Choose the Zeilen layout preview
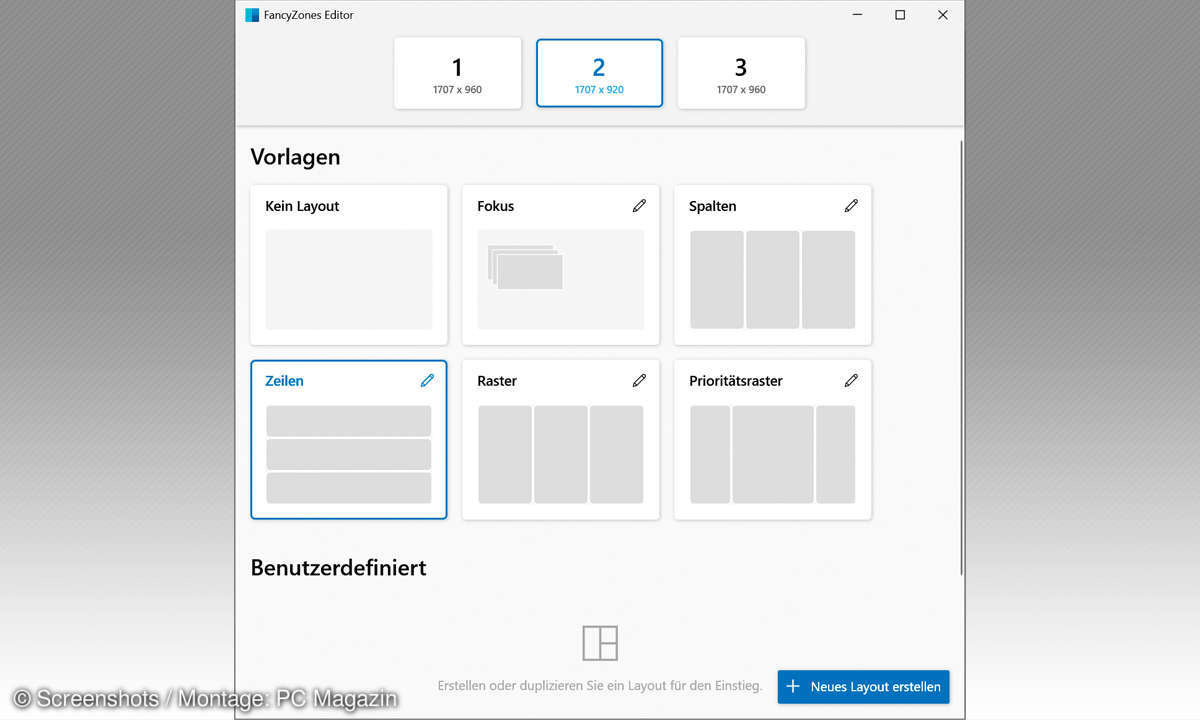Screen dimensions: 1200x720 pos(349,454)
